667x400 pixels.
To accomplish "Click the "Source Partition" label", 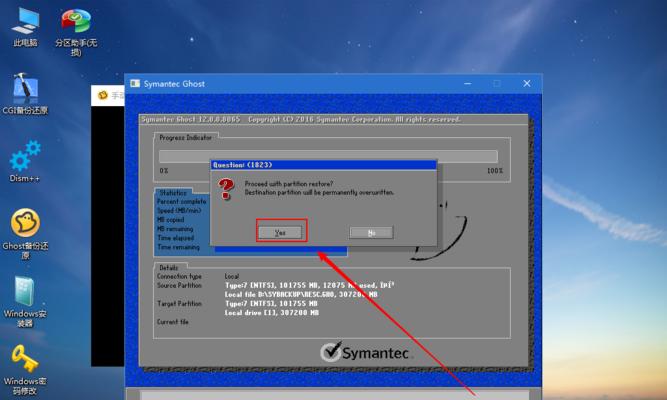I will click(179, 286).
